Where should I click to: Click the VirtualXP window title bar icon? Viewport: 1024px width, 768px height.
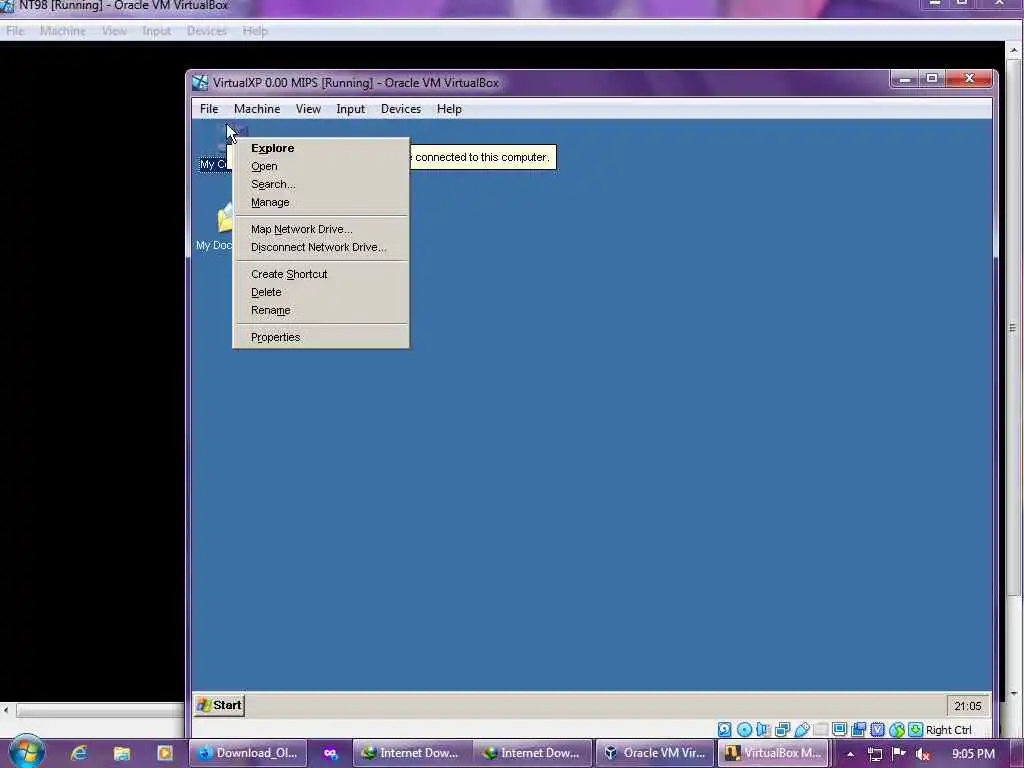point(200,82)
